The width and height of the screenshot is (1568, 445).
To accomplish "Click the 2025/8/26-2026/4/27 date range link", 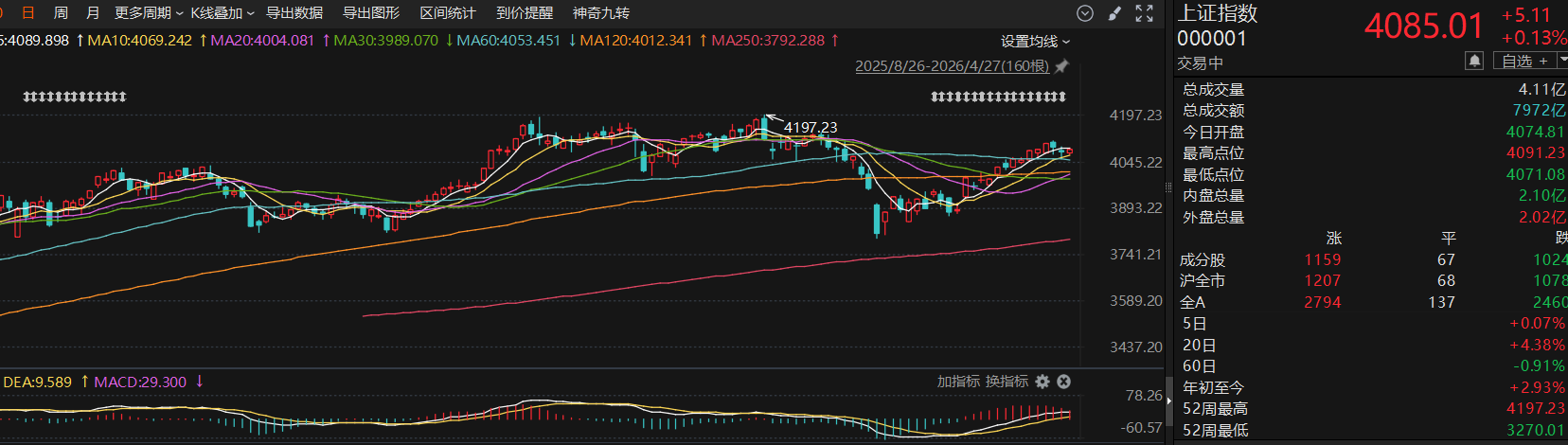I will point(953,66).
